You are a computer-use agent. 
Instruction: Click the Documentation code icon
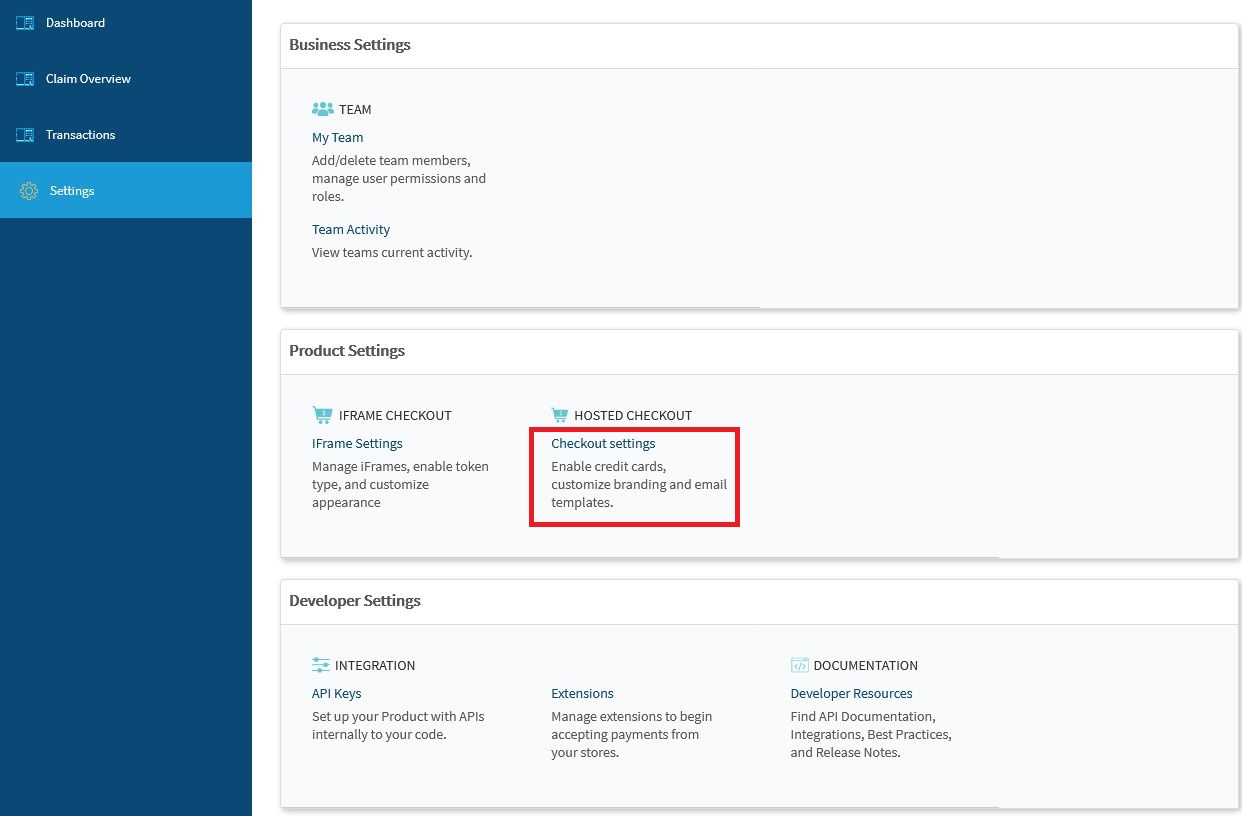tap(799, 665)
